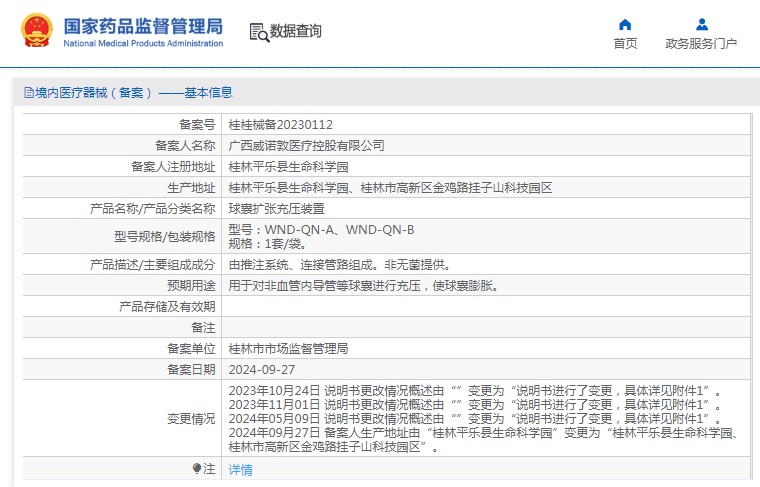Click the lightbulb icon next to 注
This screenshot has height=487, width=760.
coord(197,469)
